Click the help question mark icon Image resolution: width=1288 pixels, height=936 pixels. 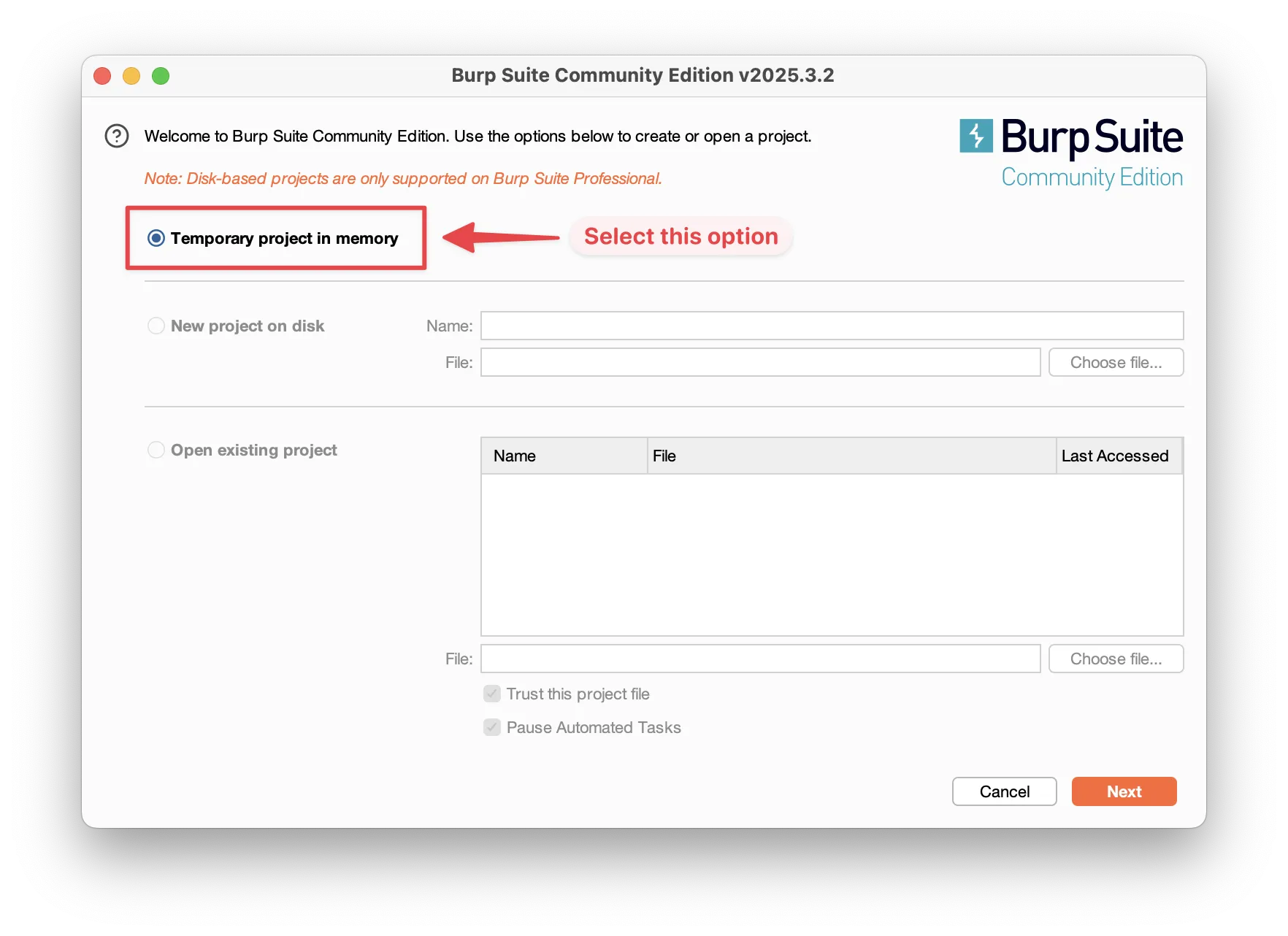[117, 137]
